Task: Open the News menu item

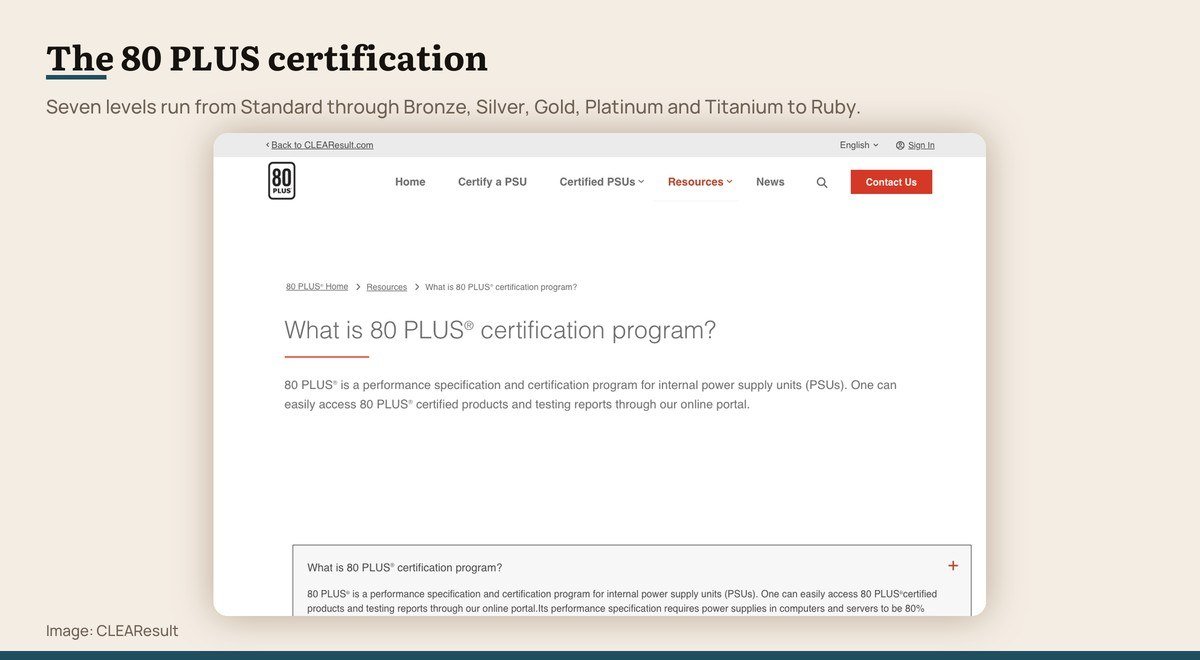Action: (x=770, y=182)
